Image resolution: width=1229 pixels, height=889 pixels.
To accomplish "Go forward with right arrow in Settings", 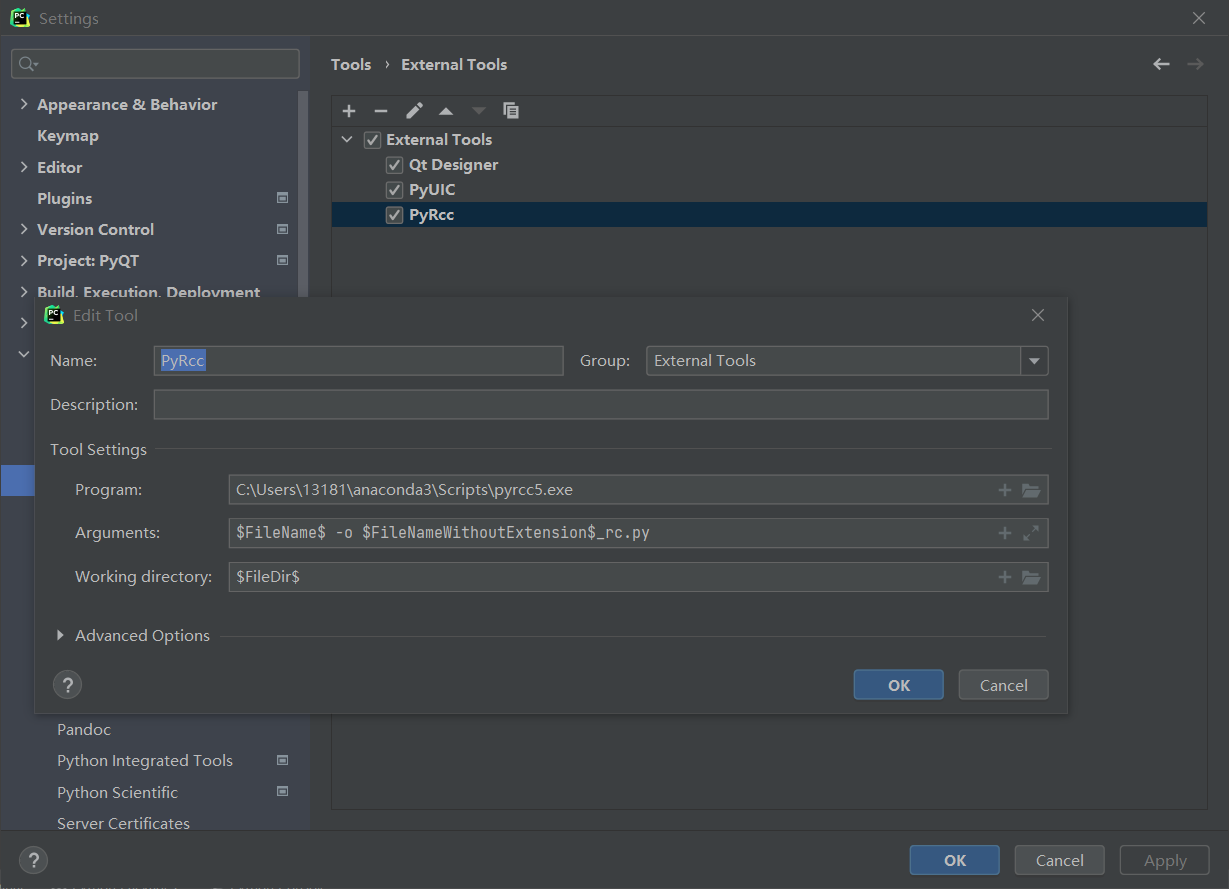I will (1195, 64).
